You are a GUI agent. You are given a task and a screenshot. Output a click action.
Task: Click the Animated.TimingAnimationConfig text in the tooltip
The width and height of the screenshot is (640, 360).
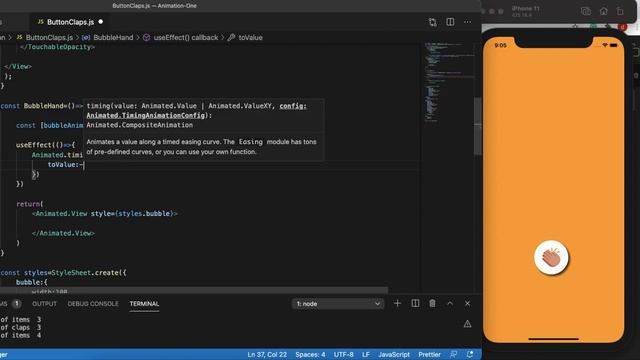145,116
